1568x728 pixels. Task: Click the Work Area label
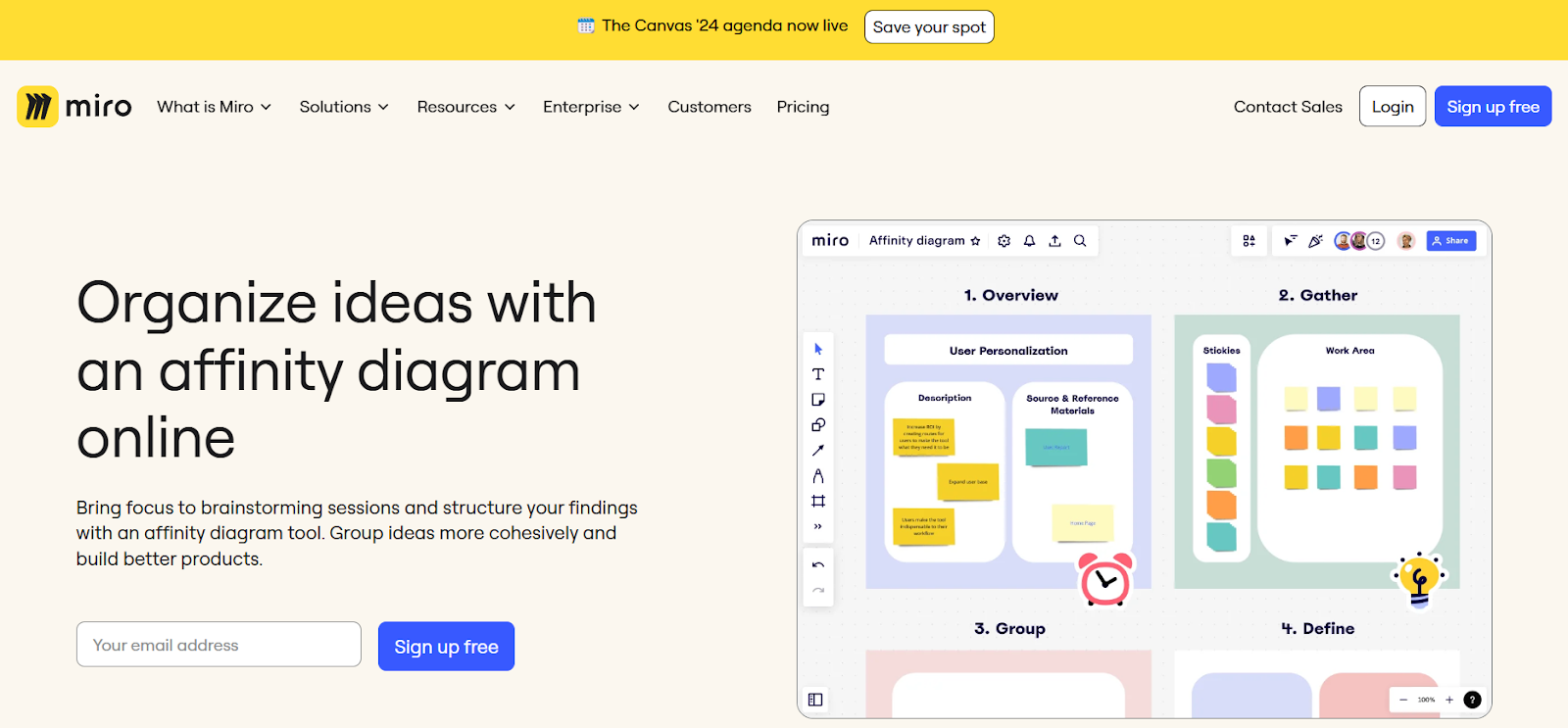(1349, 351)
